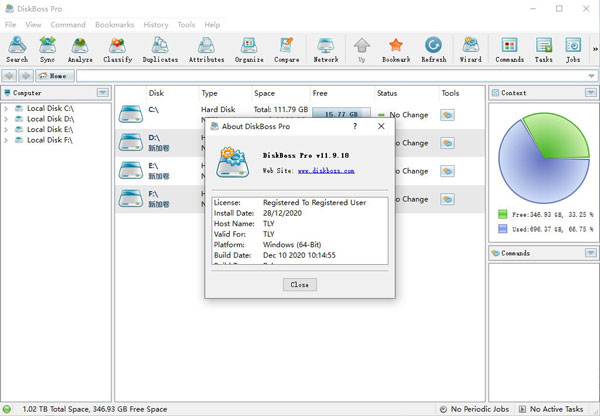The image size is (600, 416).
Task: Open tools button for D:\ row
Action: click(447, 143)
